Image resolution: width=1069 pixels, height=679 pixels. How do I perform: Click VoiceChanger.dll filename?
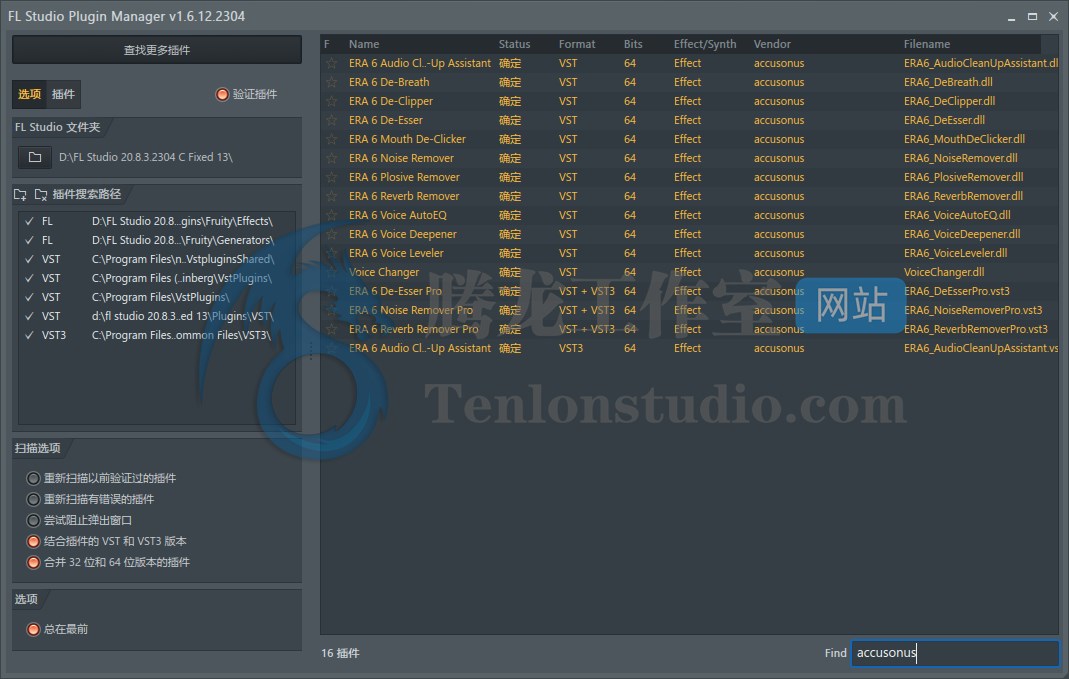[944, 273]
